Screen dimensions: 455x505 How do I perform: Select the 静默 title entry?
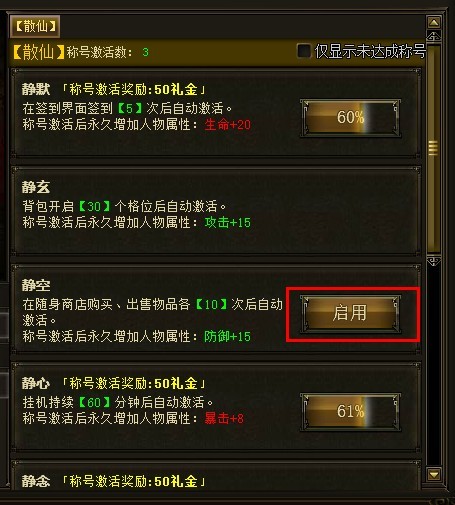click(216, 113)
